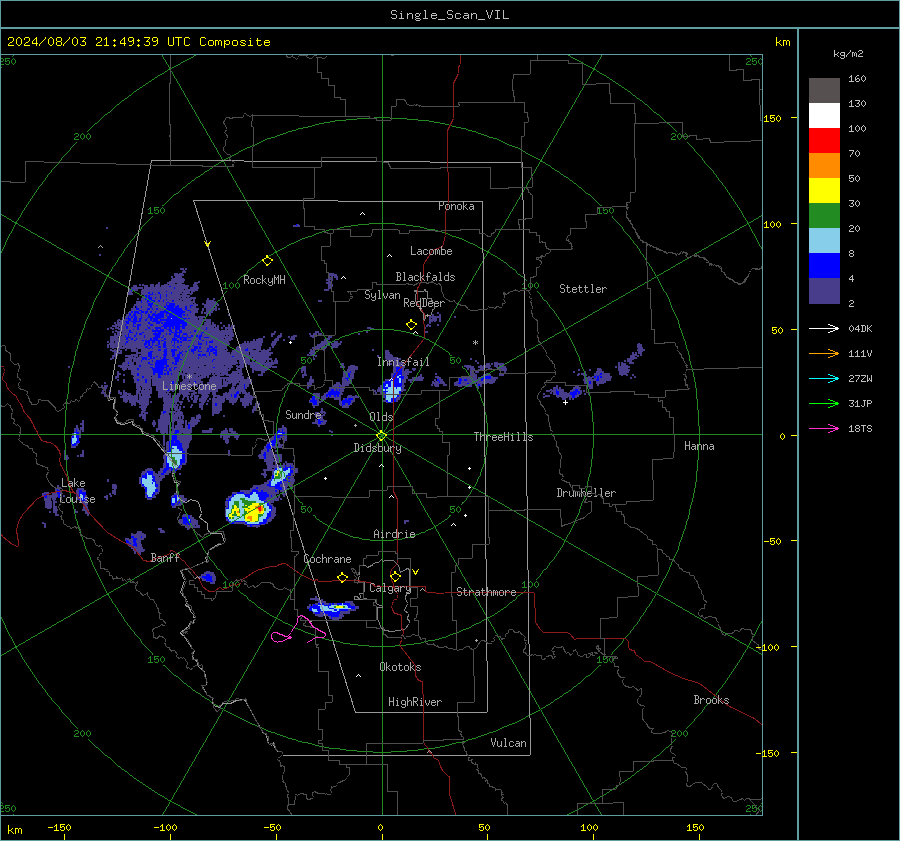The width and height of the screenshot is (900, 841).
Task: Click the purple 2-4 color scale block
Action: pos(824,291)
